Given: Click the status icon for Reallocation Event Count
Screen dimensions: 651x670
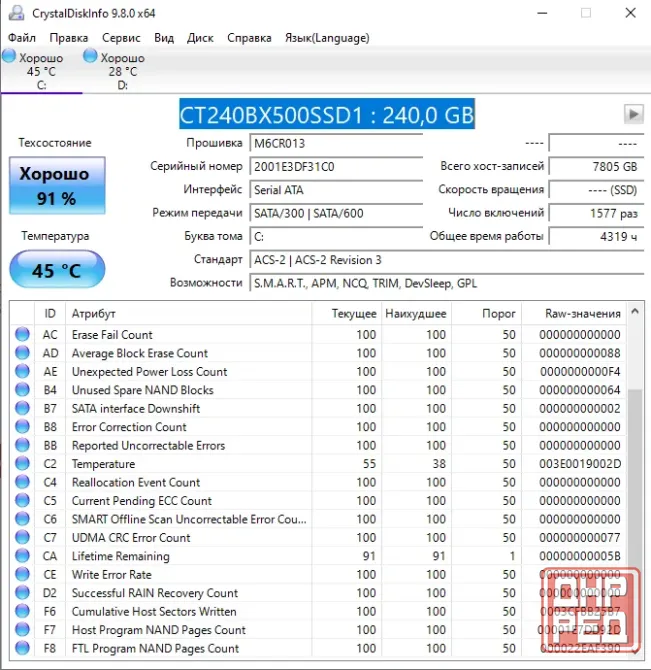Looking at the screenshot, I should click(22, 482).
